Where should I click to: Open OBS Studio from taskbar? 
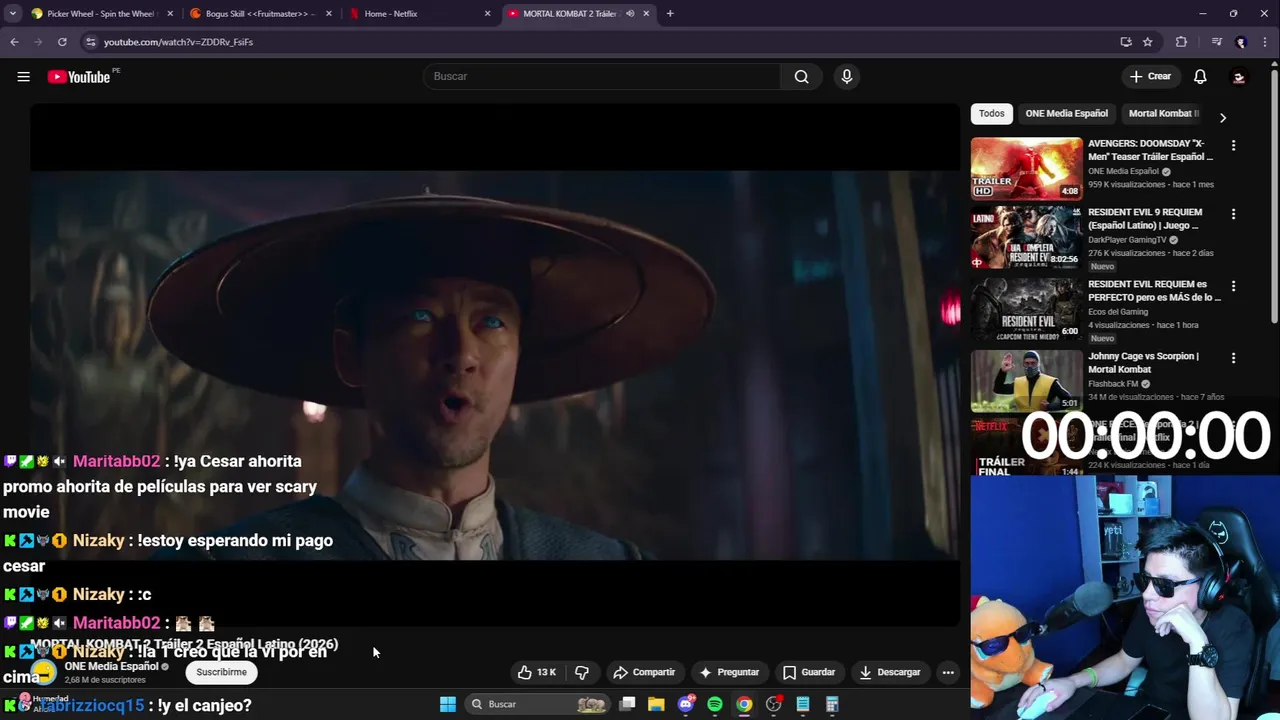coord(774,704)
